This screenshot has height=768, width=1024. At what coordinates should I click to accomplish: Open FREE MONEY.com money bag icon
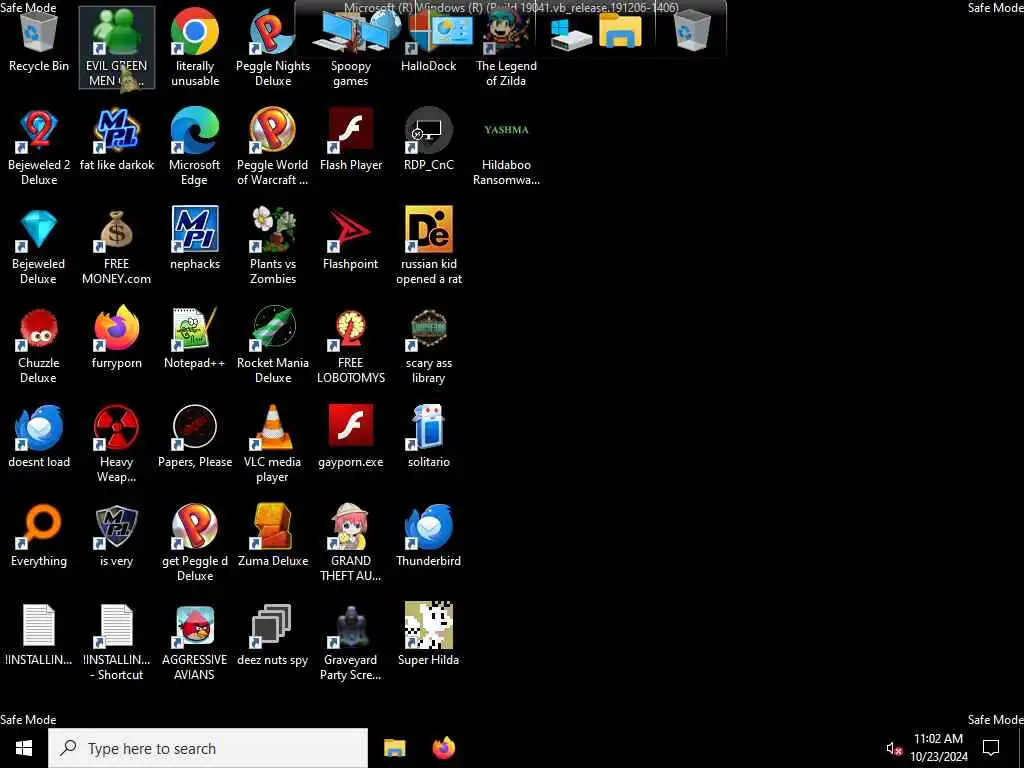pos(117,246)
